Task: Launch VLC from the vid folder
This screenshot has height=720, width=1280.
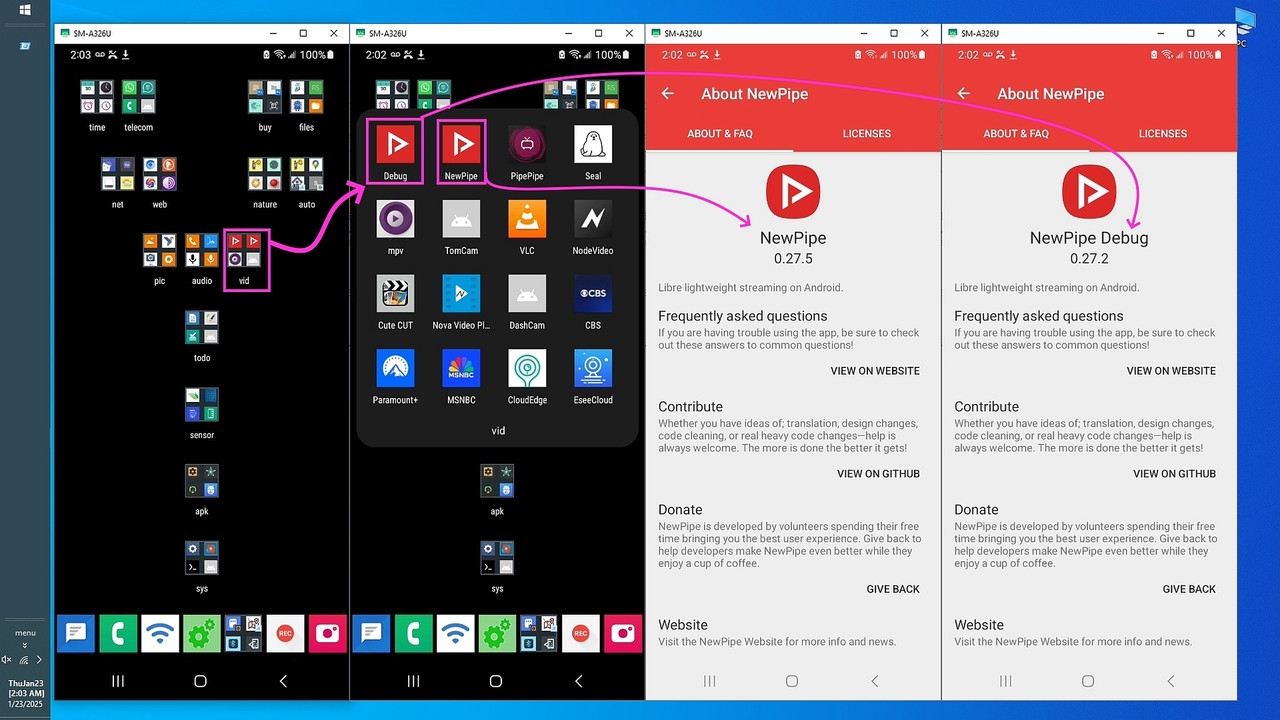Action: tap(527, 219)
